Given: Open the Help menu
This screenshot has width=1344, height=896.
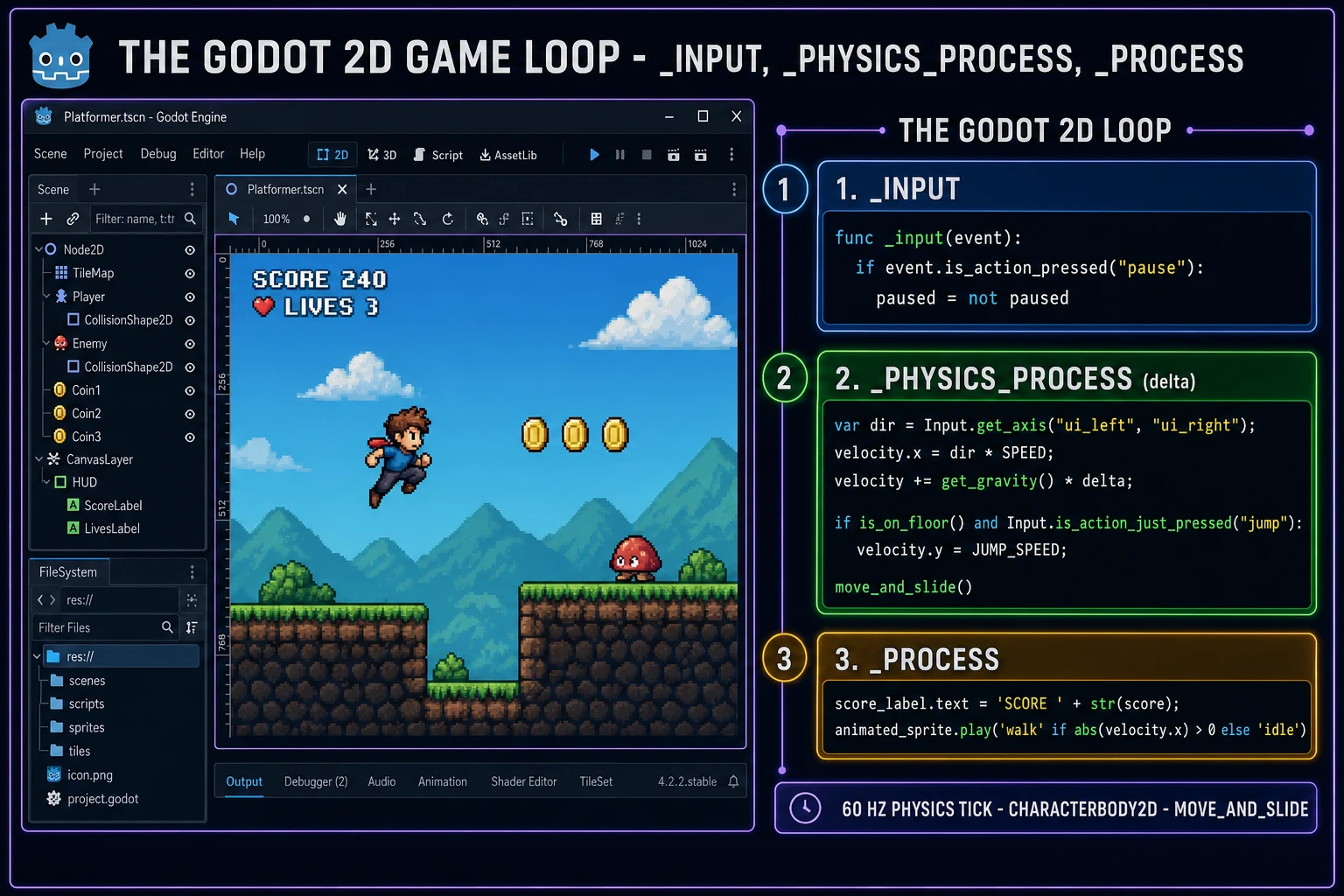Looking at the screenshot, I should [x=252, y=154].
